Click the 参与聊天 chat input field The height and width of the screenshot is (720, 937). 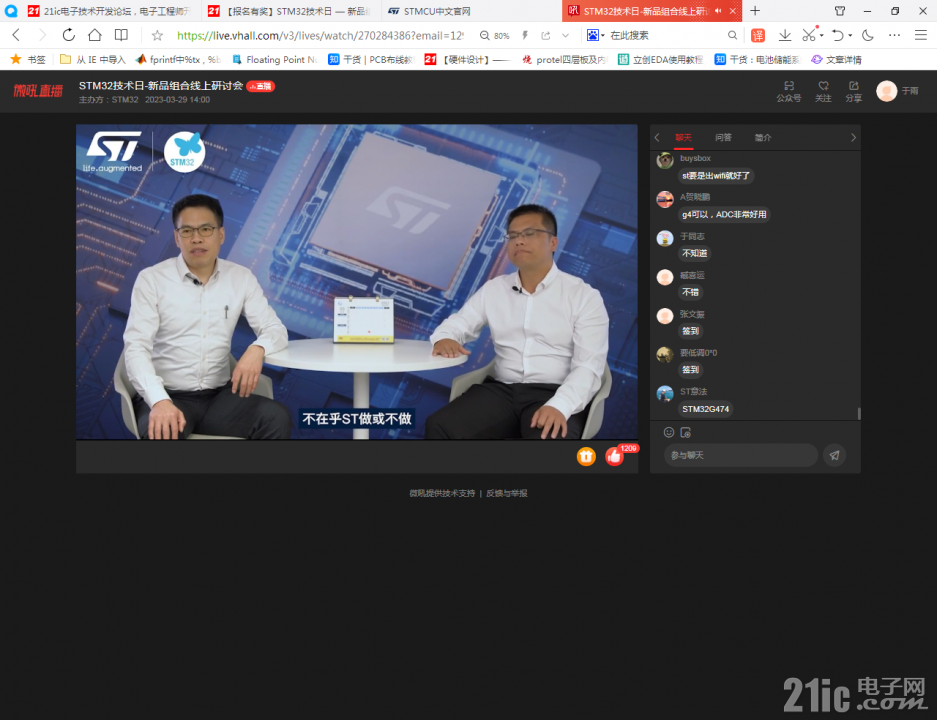(740, 455)
